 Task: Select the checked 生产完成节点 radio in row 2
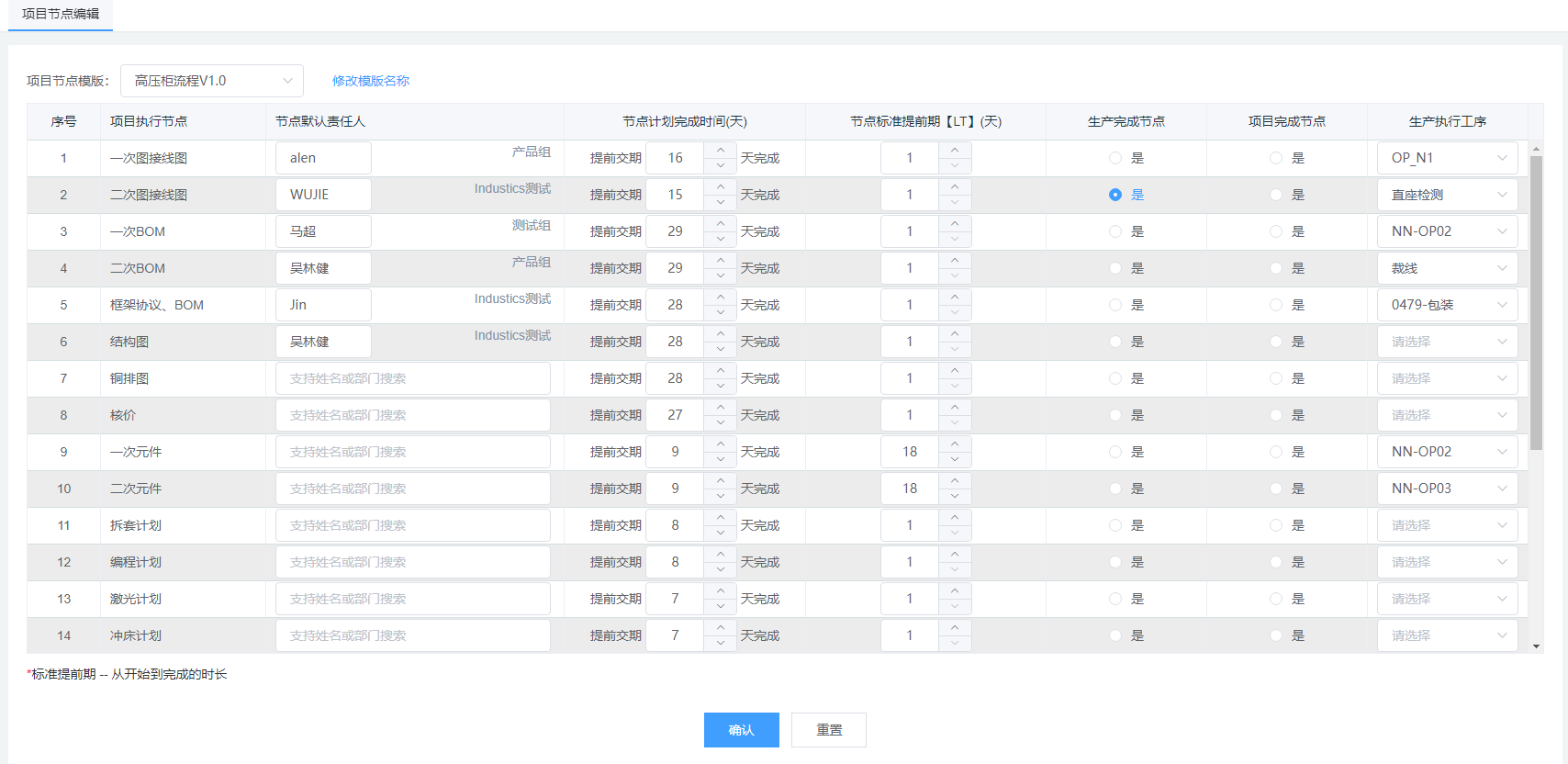tap(1114, 195)
